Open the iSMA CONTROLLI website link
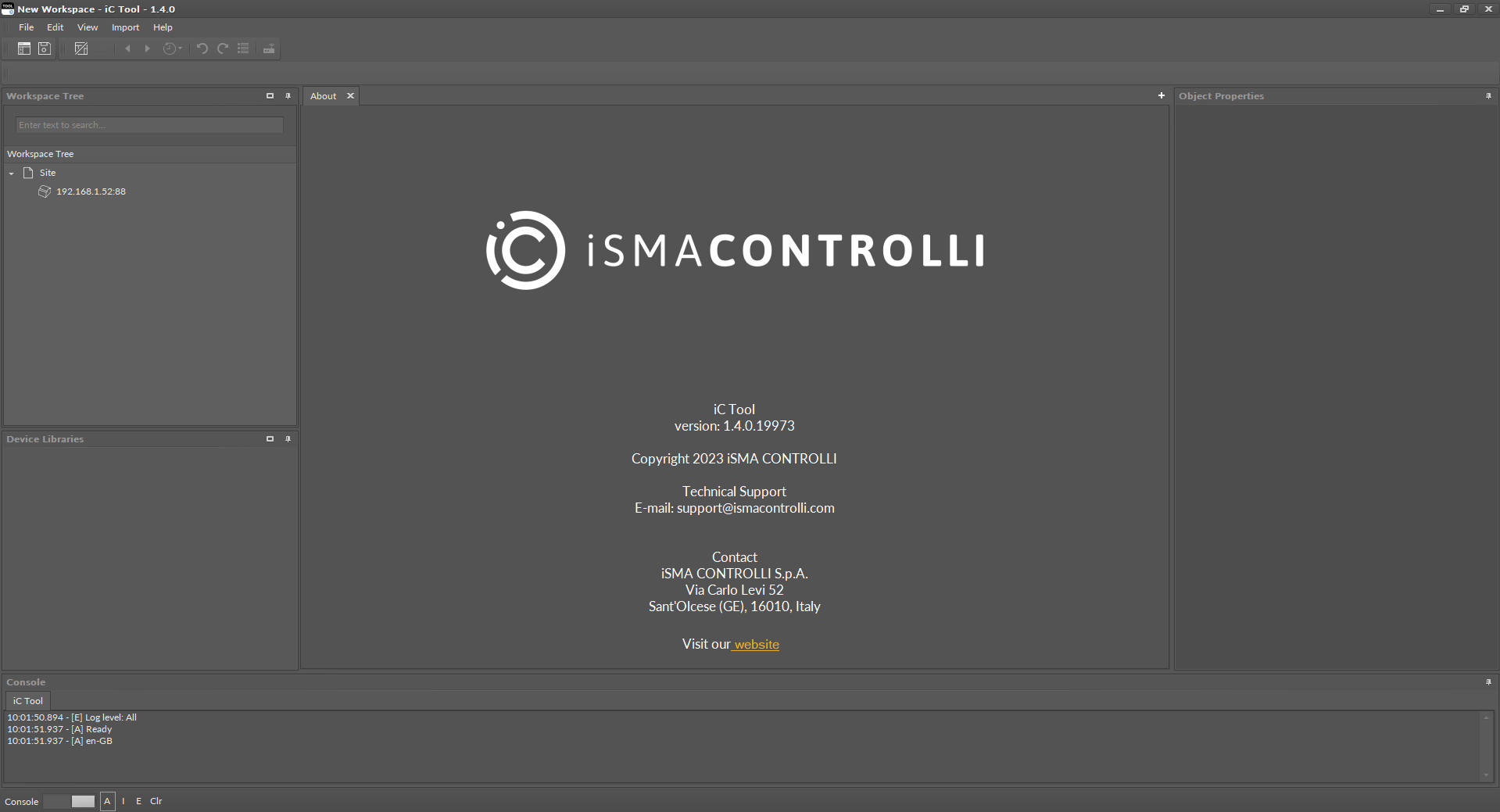Viewport: 1500px width, 812px height. (756, 644)
